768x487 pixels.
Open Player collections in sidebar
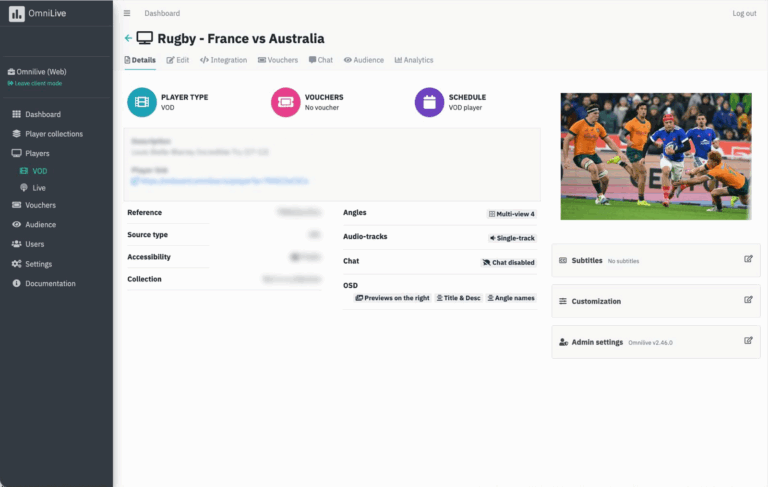tap(54, 134)
